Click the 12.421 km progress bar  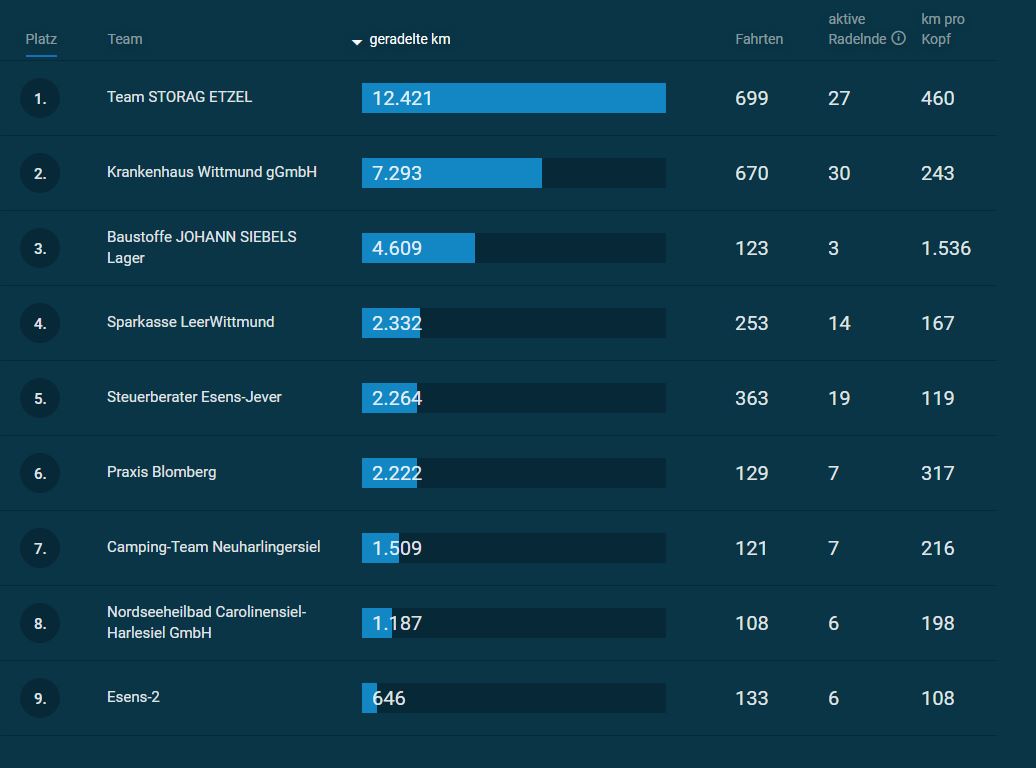pyautogui.click(x=513, y=98)
